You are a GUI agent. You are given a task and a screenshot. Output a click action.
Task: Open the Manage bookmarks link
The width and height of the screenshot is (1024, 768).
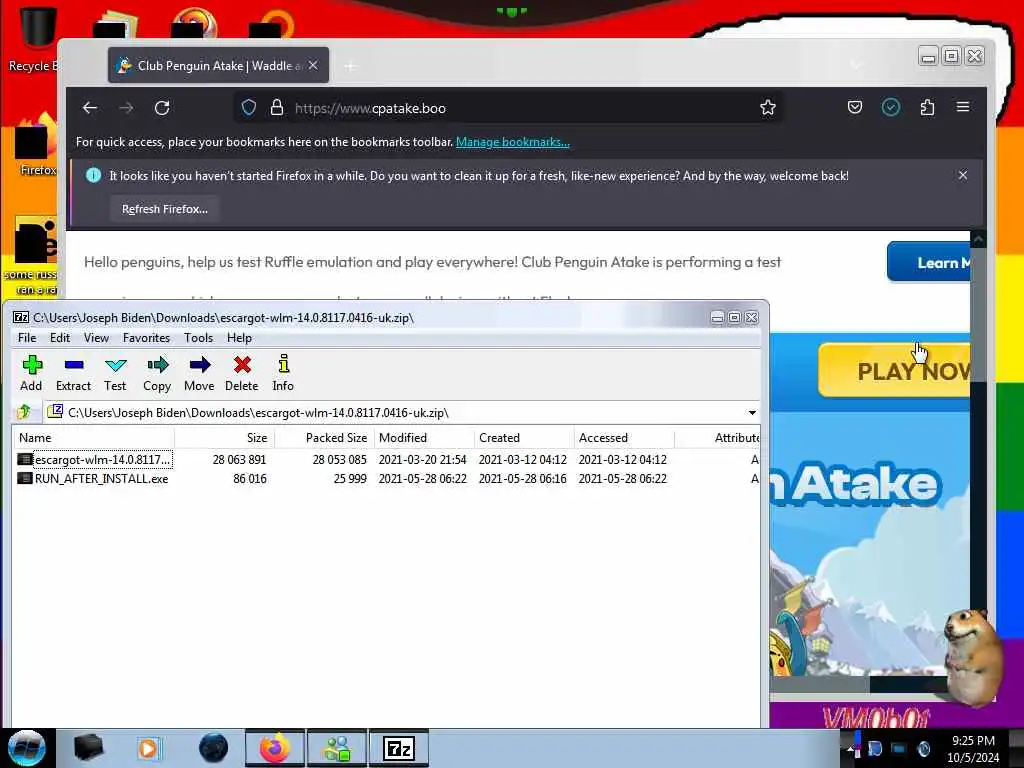(x=513, y=142)
